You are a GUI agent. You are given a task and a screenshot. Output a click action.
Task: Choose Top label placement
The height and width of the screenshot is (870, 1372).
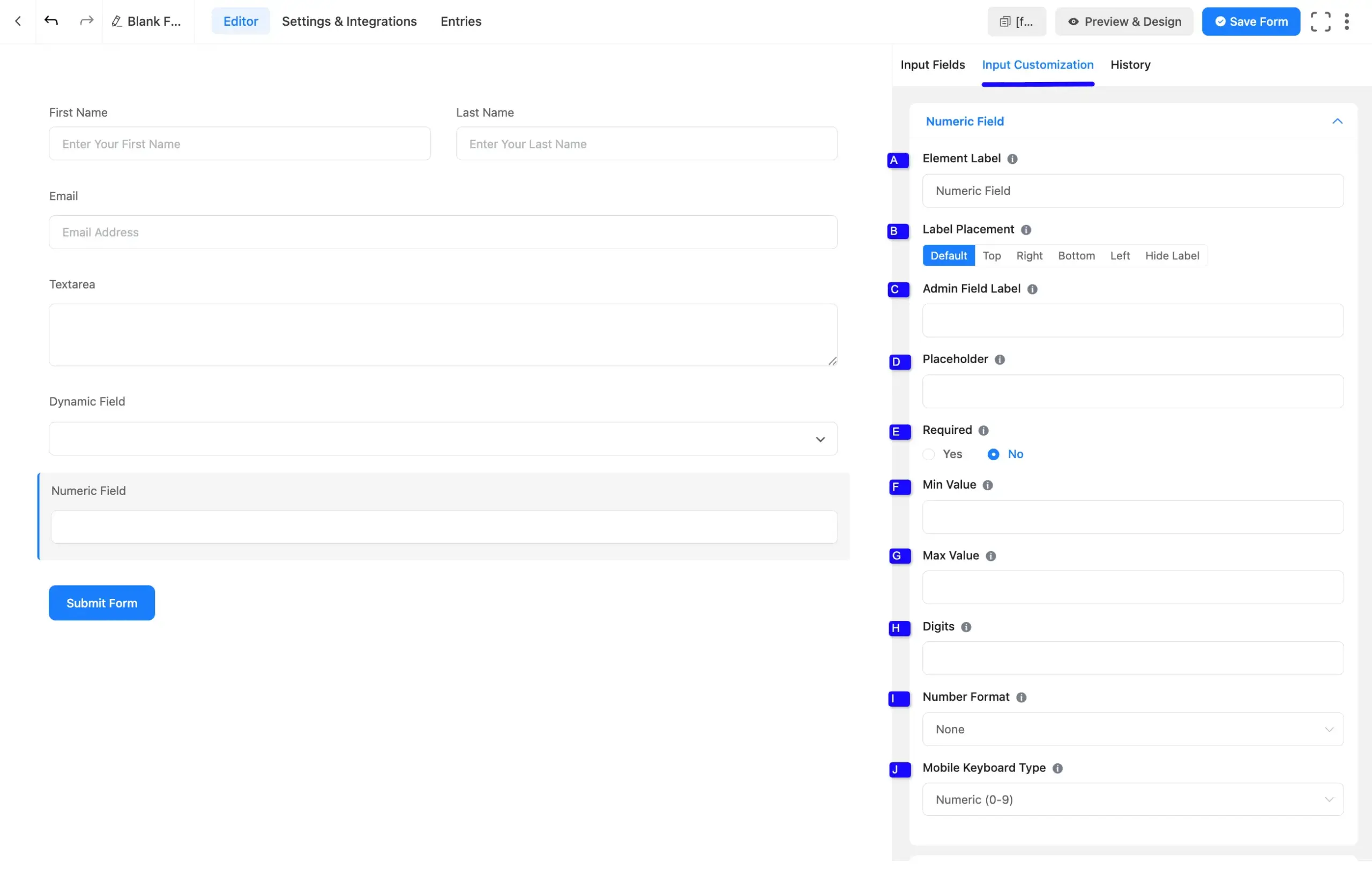991,256
